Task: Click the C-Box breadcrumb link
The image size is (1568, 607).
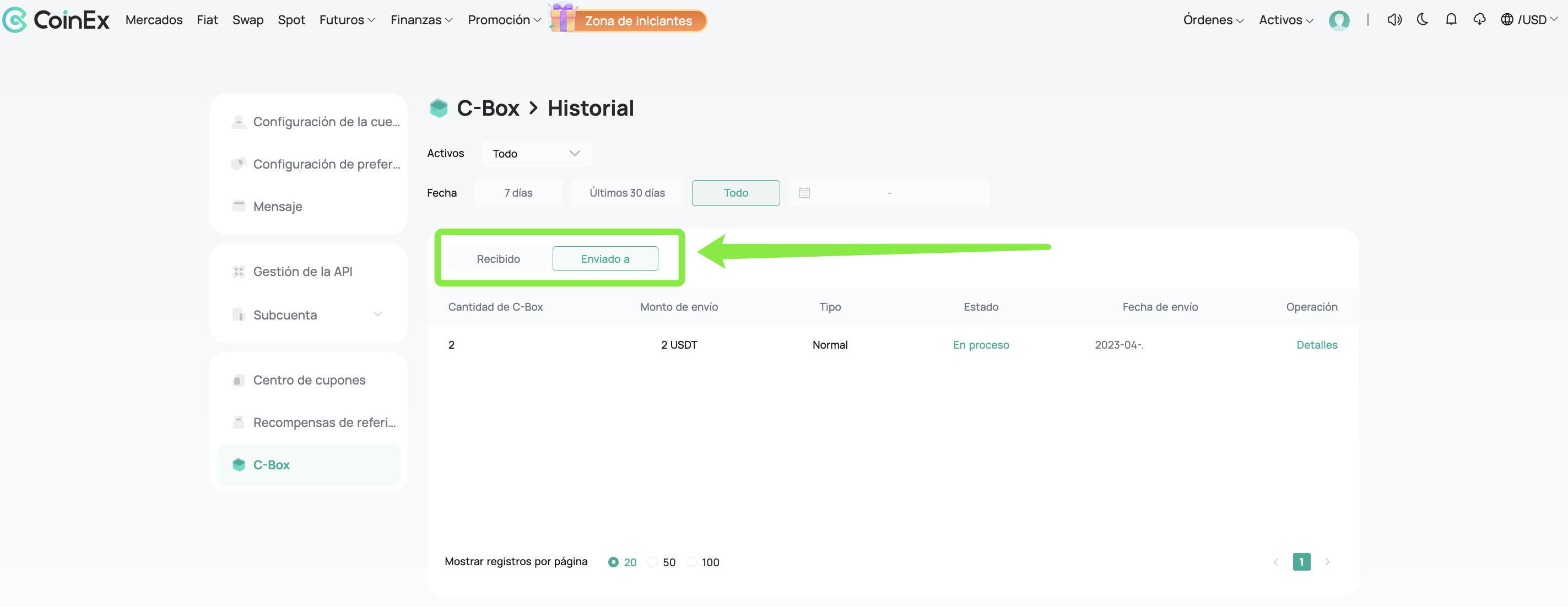Action: (488, 109)
